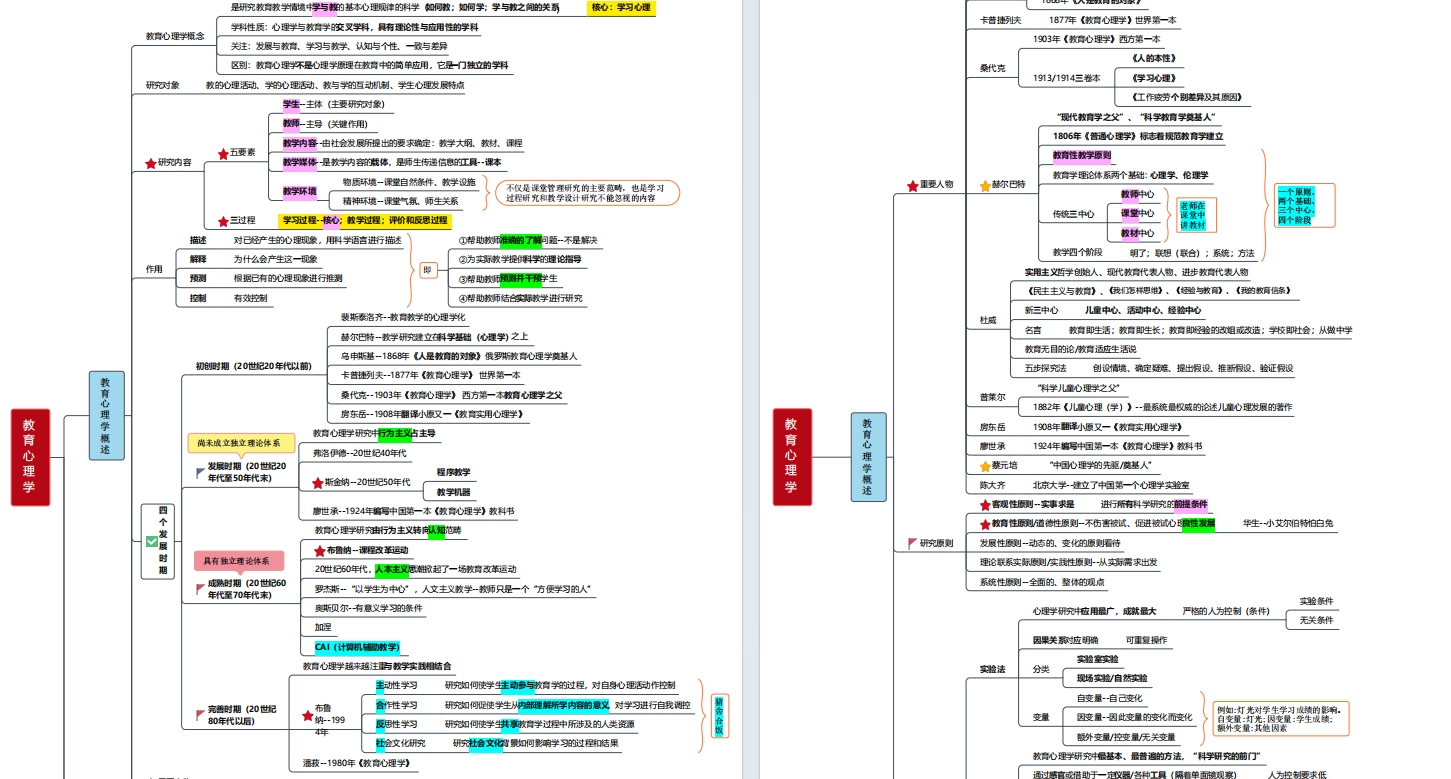This screenshot has width=1451, height=779.
Task: Toggle the green checkmark on 四个发展时期
Action: (x=151, y=541)
